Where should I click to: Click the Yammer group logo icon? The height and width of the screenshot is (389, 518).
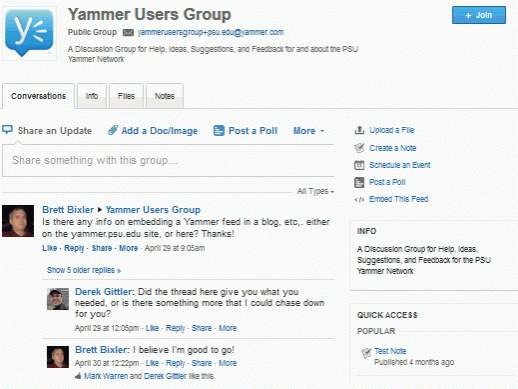coord(29,33)
